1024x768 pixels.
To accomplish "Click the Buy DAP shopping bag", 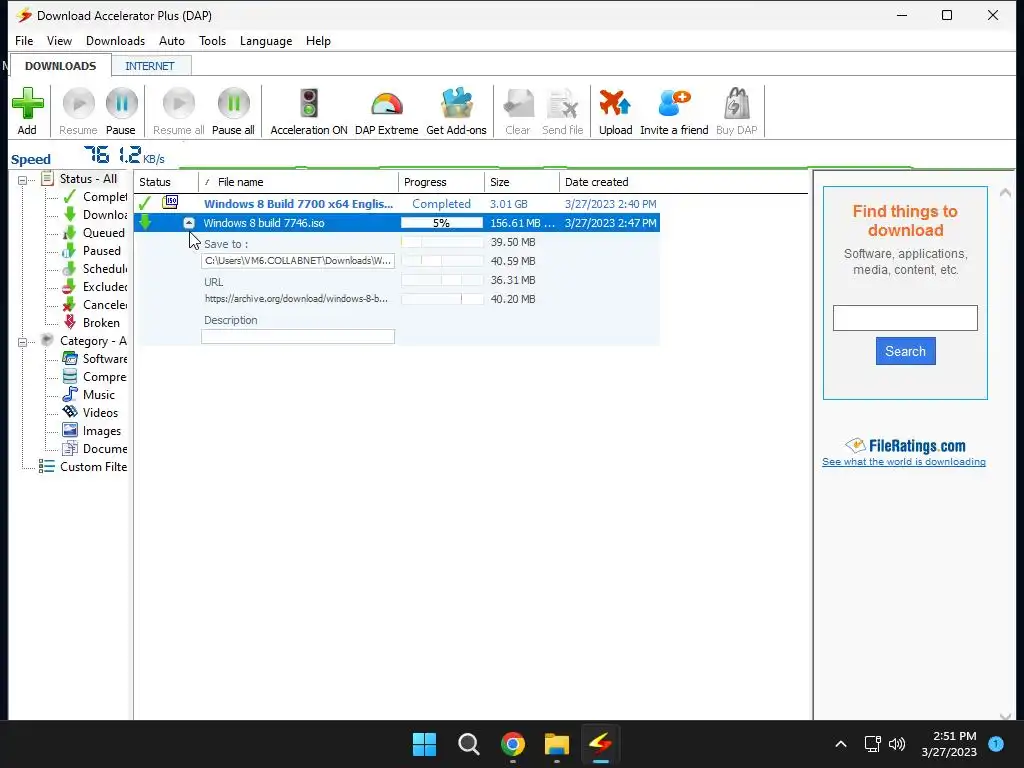I will tap(737, 104).
